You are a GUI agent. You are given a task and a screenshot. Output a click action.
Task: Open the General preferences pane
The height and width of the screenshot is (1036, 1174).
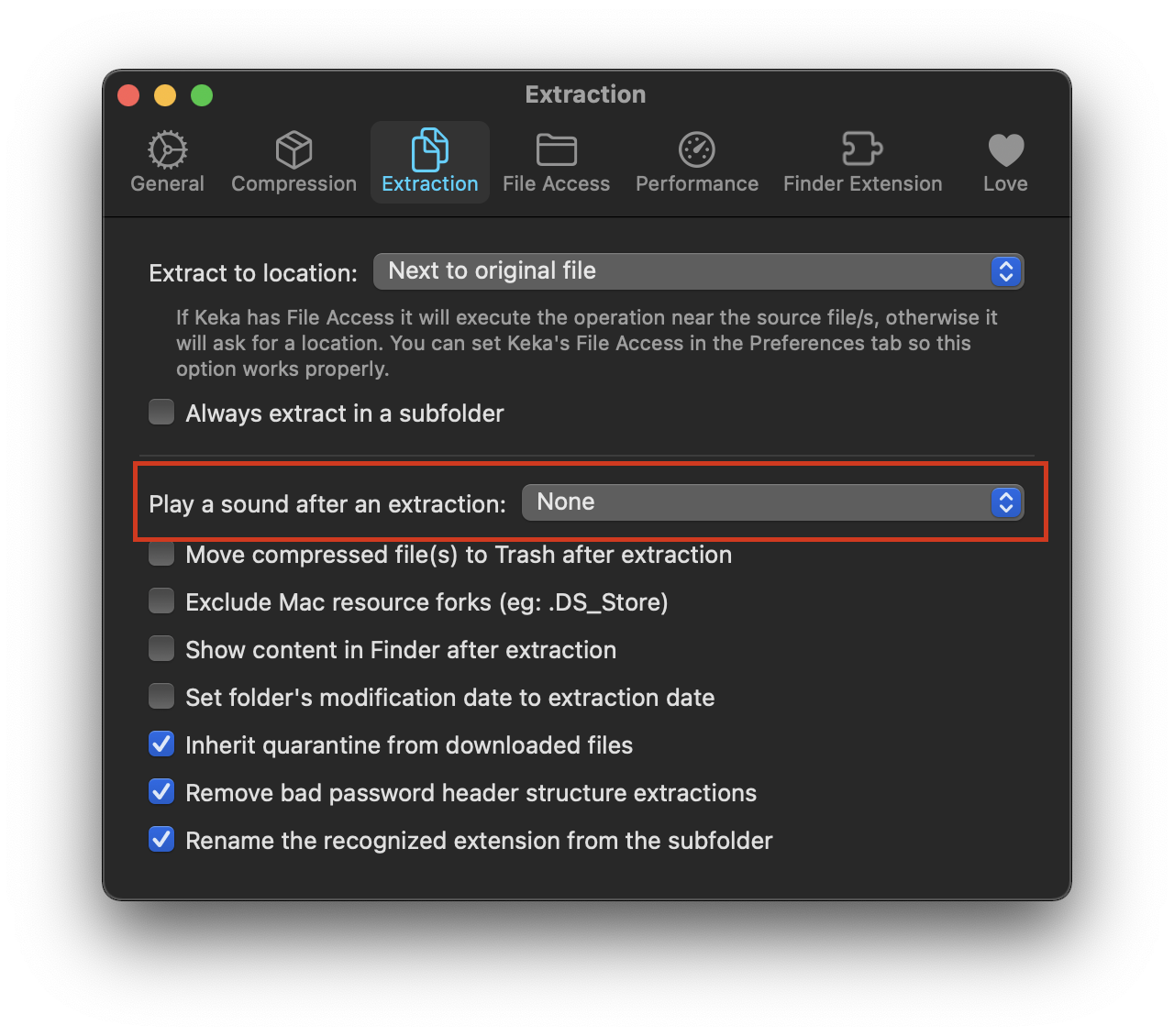tap(167, 161)
